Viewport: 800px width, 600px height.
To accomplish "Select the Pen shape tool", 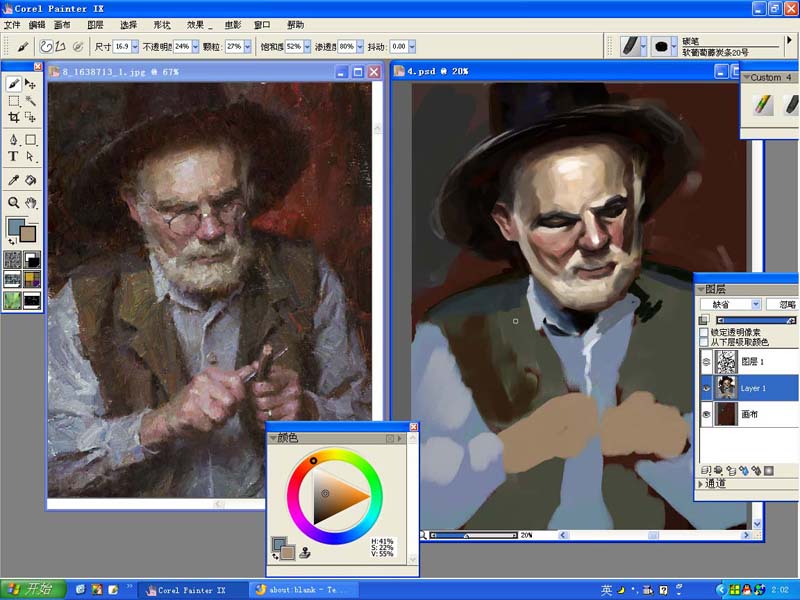I will (x=14, y=139).
